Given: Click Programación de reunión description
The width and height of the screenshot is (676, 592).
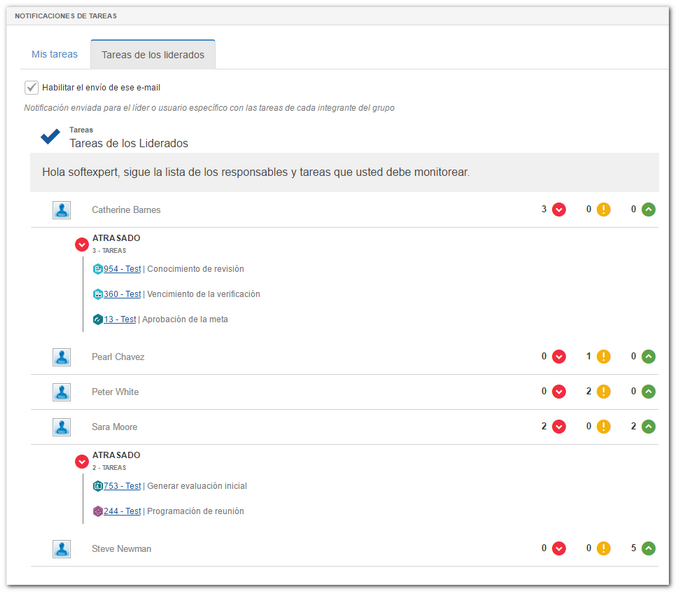Looking at the screenshot, I should [x=196, y=511].
